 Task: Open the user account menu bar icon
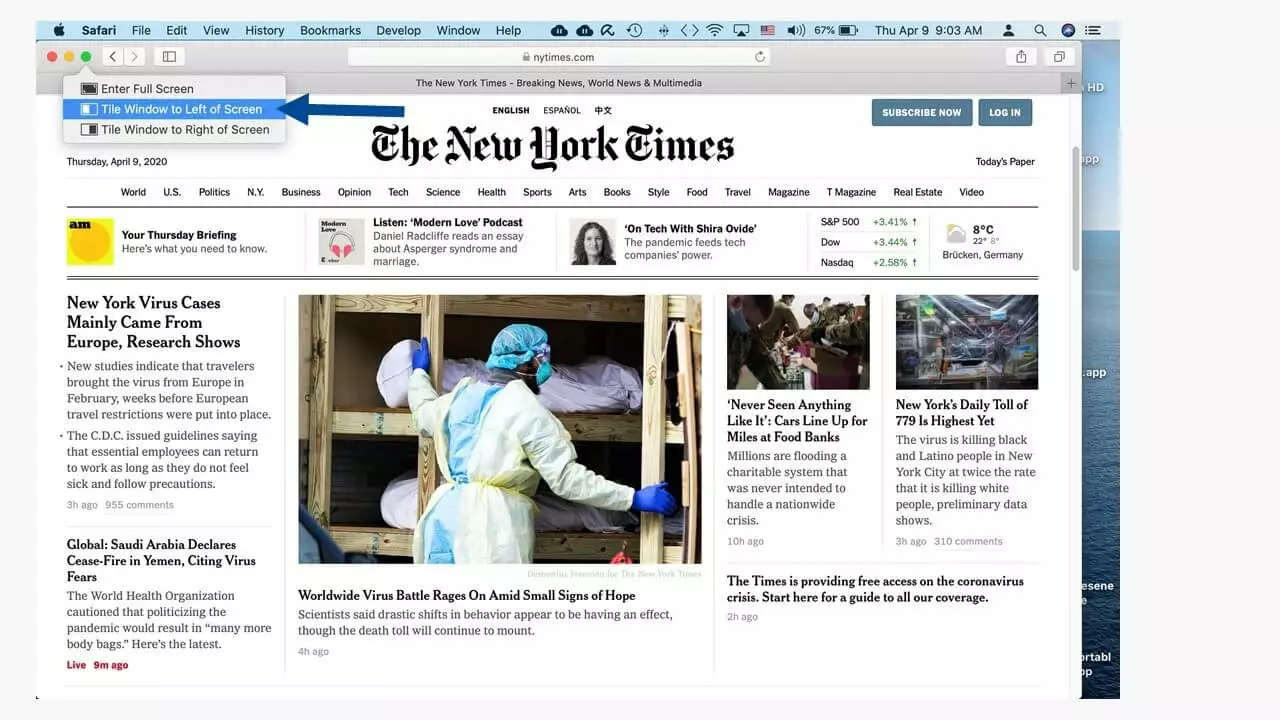point(1010,30)
